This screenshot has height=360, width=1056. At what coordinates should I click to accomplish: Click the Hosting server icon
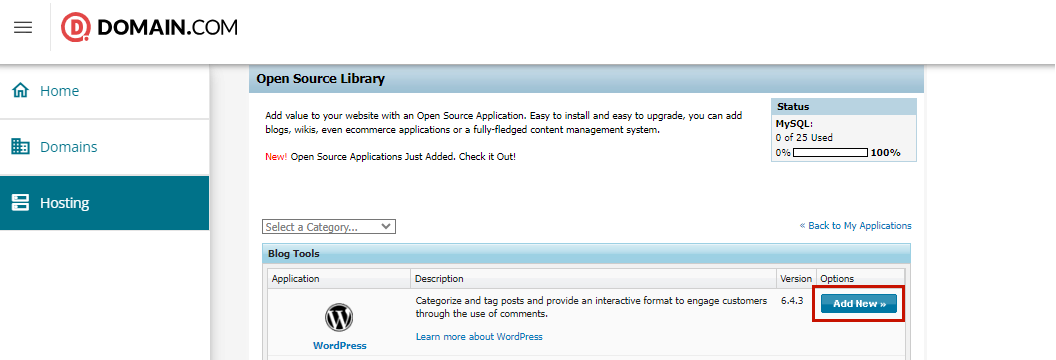click(x=21, y=203)
